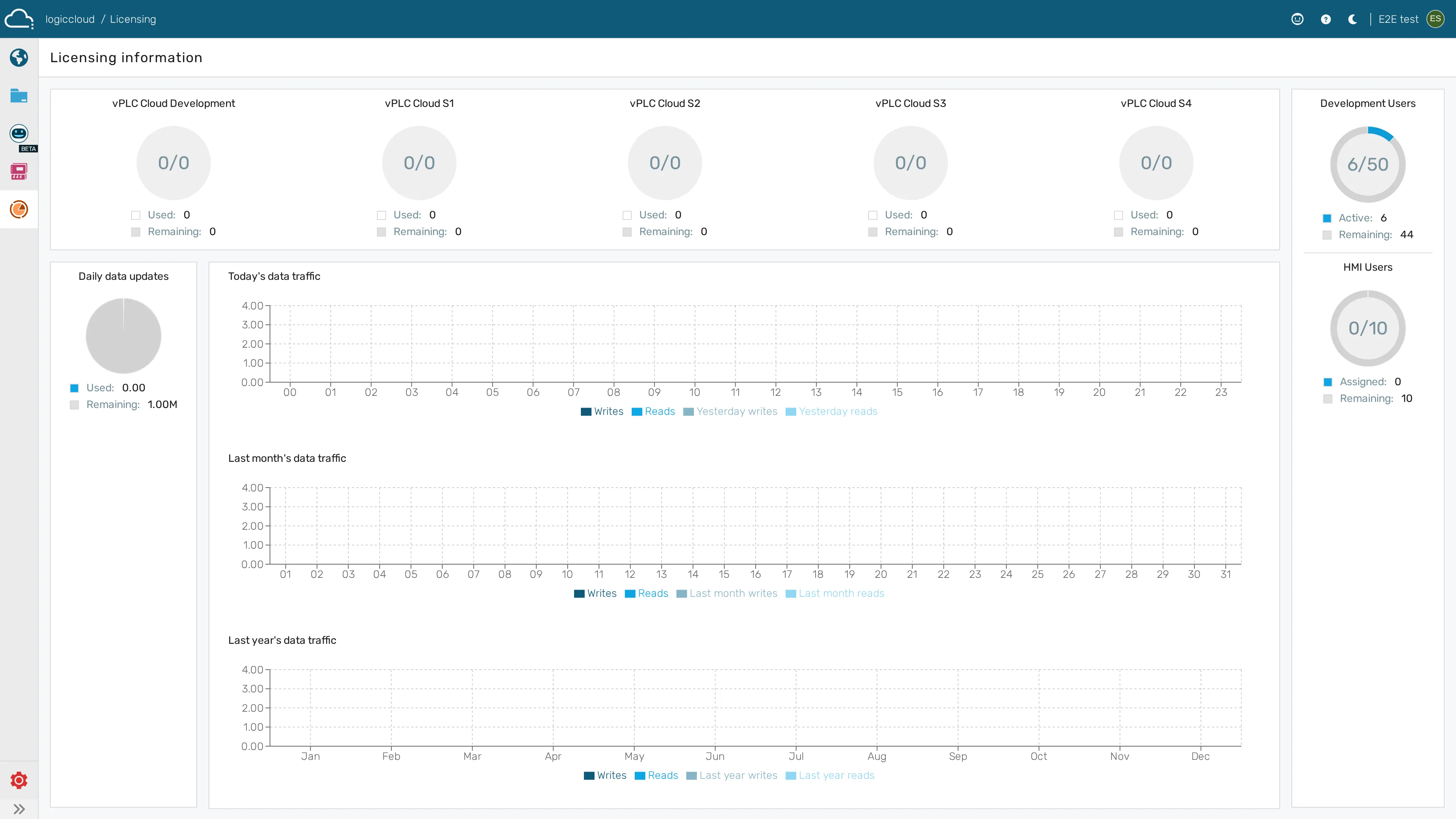Click the E2E test account name
Image resolution: width=1456 pixels, height=819 pixels.
tap(1398, 19)
